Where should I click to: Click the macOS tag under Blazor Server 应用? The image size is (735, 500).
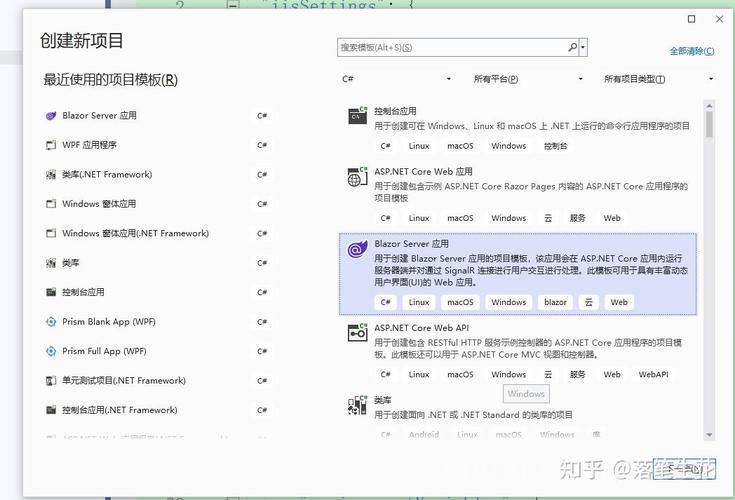tap(460, 302)
